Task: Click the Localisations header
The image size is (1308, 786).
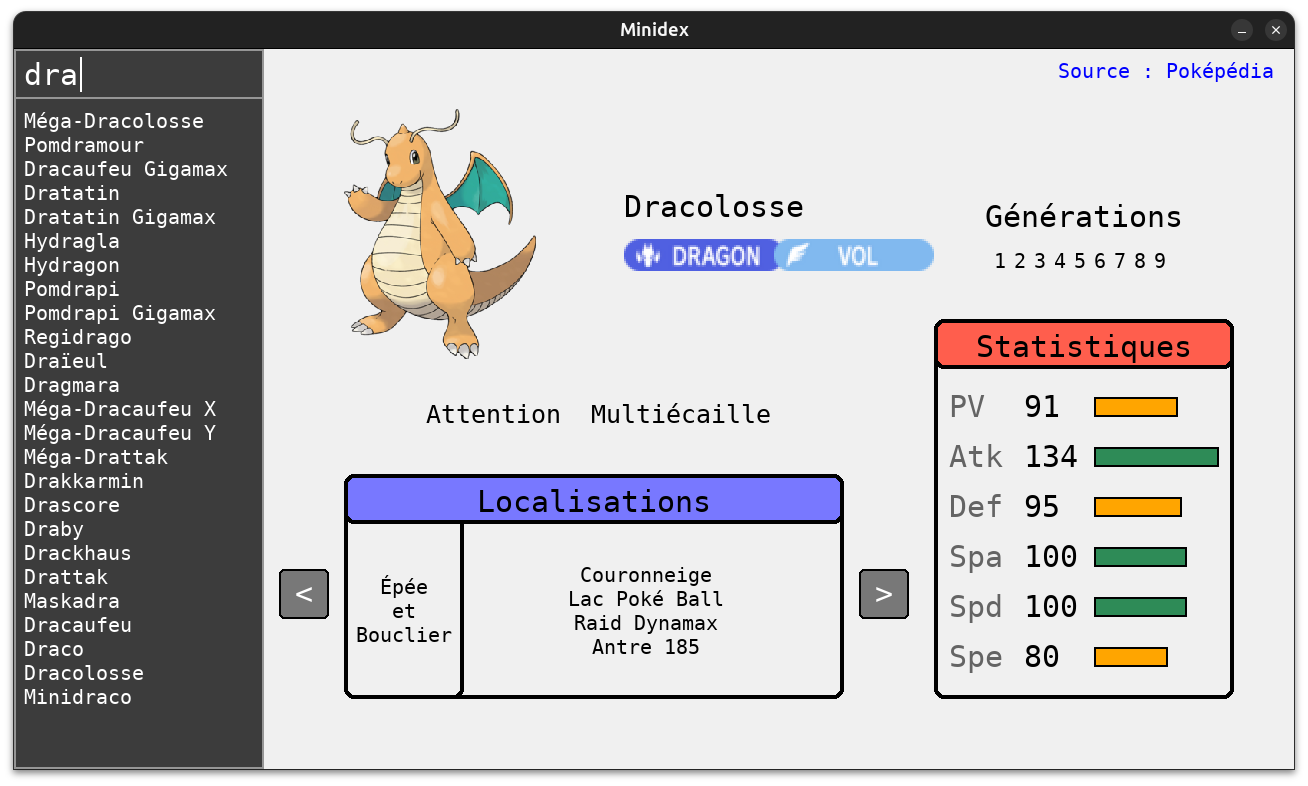Action: [594, 500]
